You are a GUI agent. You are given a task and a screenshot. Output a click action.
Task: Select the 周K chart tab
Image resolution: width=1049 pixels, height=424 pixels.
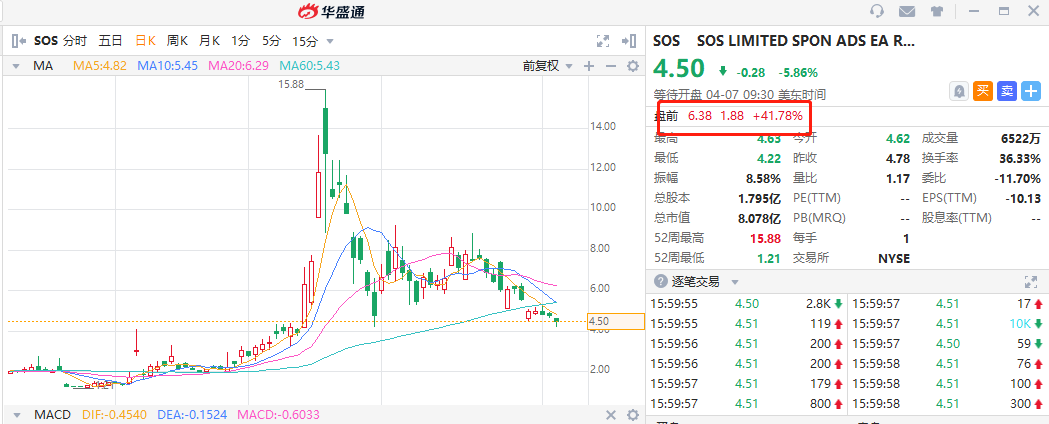[177, 41]
